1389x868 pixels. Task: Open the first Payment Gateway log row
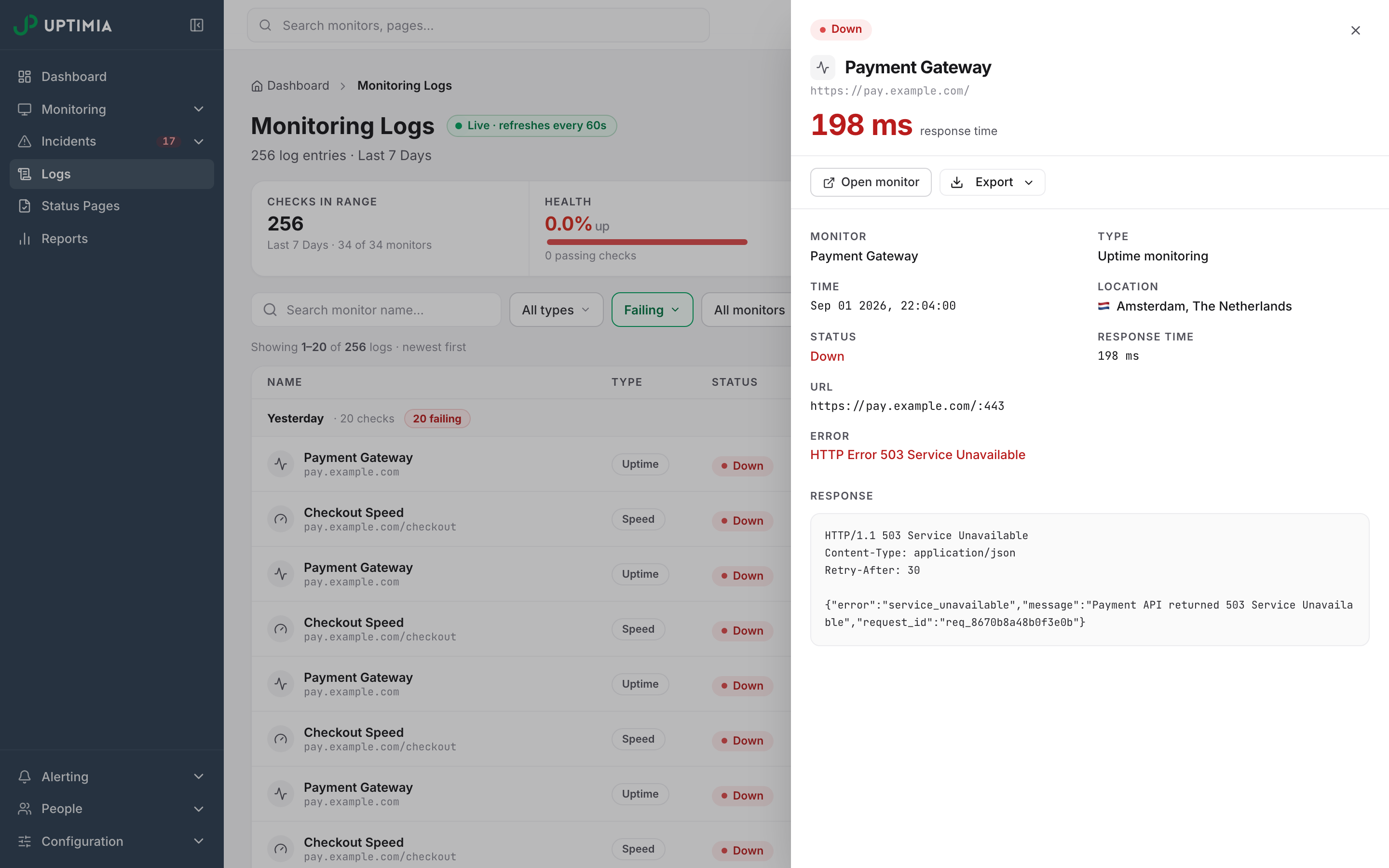click(x=521, y=464)
